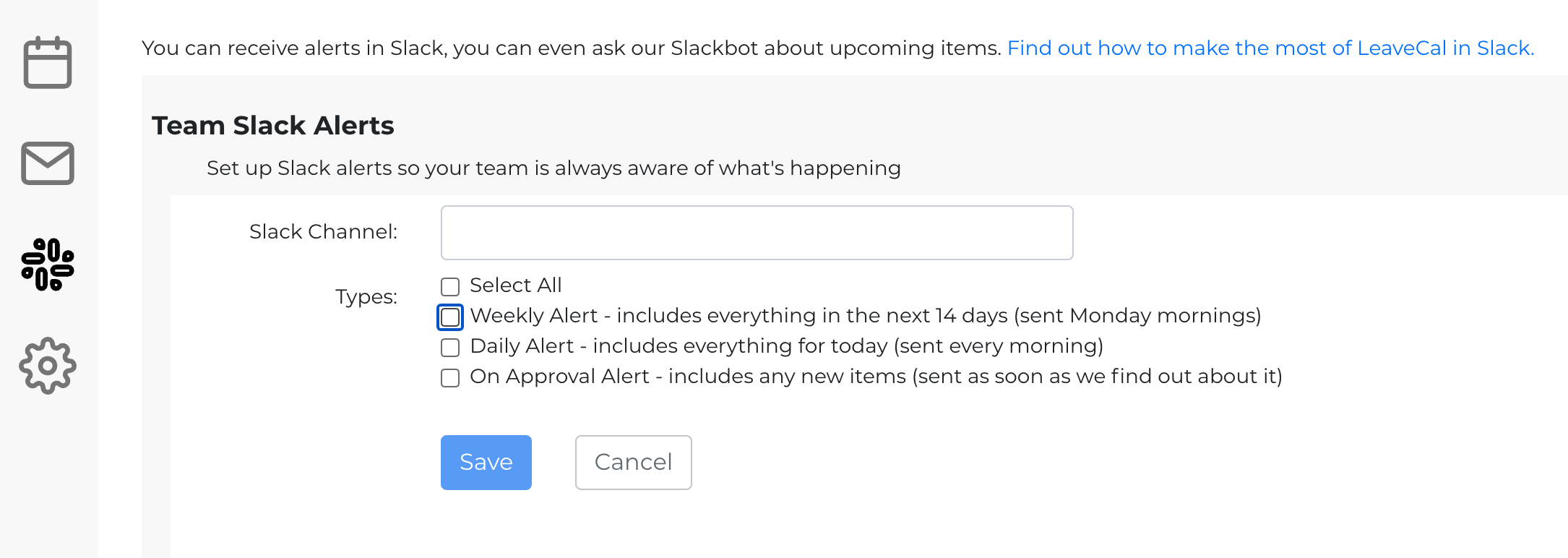Enable the Weekly Alert checkbox
Image resolution: width=1568 pixels, height=558 pixels.
coord(450,317)
